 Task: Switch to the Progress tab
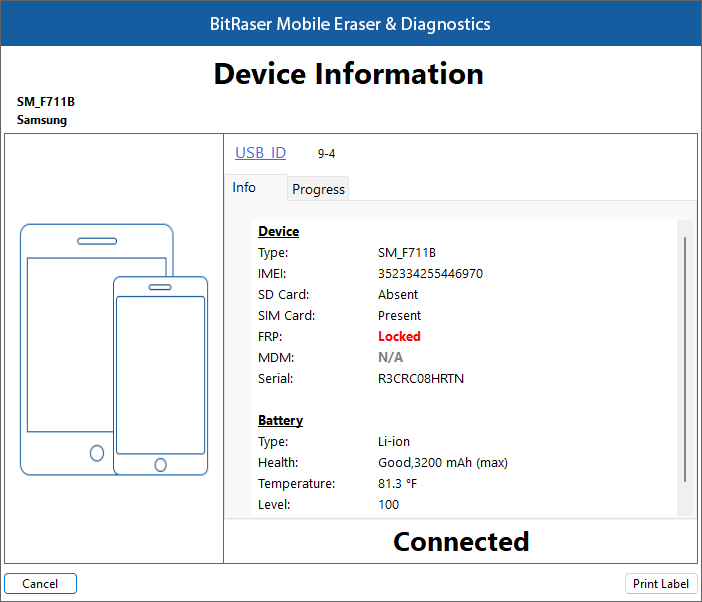click(x=318, y=189)
